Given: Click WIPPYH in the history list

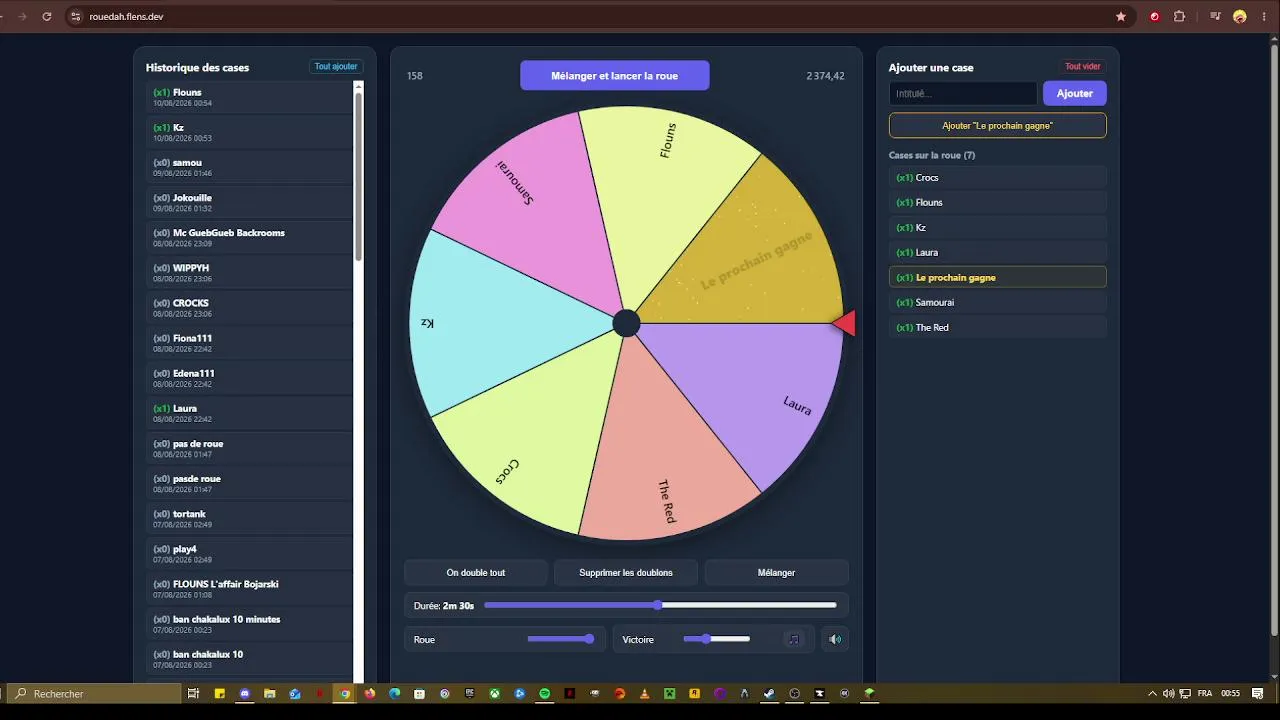Looking at the screenshot, I should tap(249, 273).
